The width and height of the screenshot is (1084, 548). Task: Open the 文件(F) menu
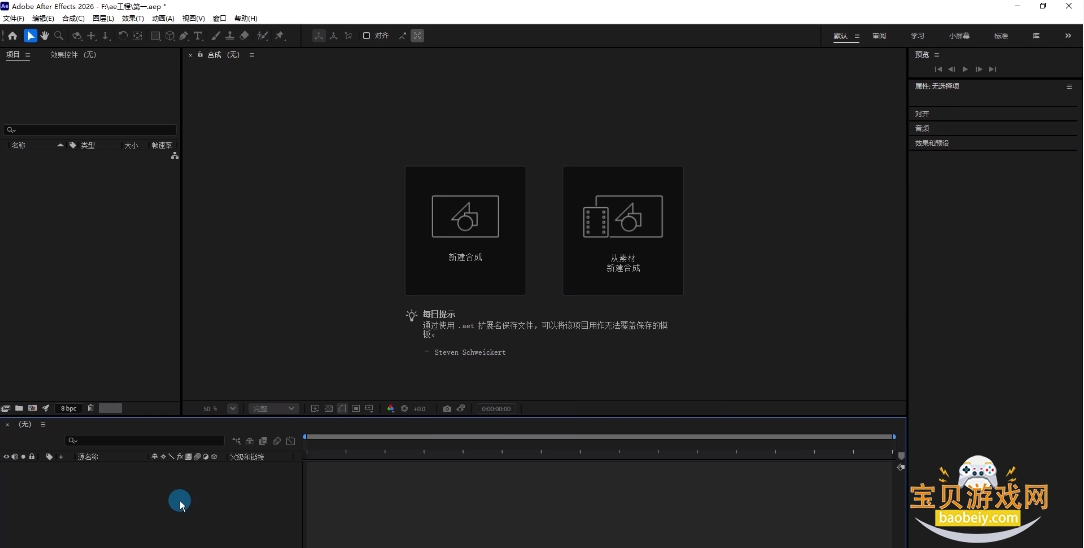point(13,19)
